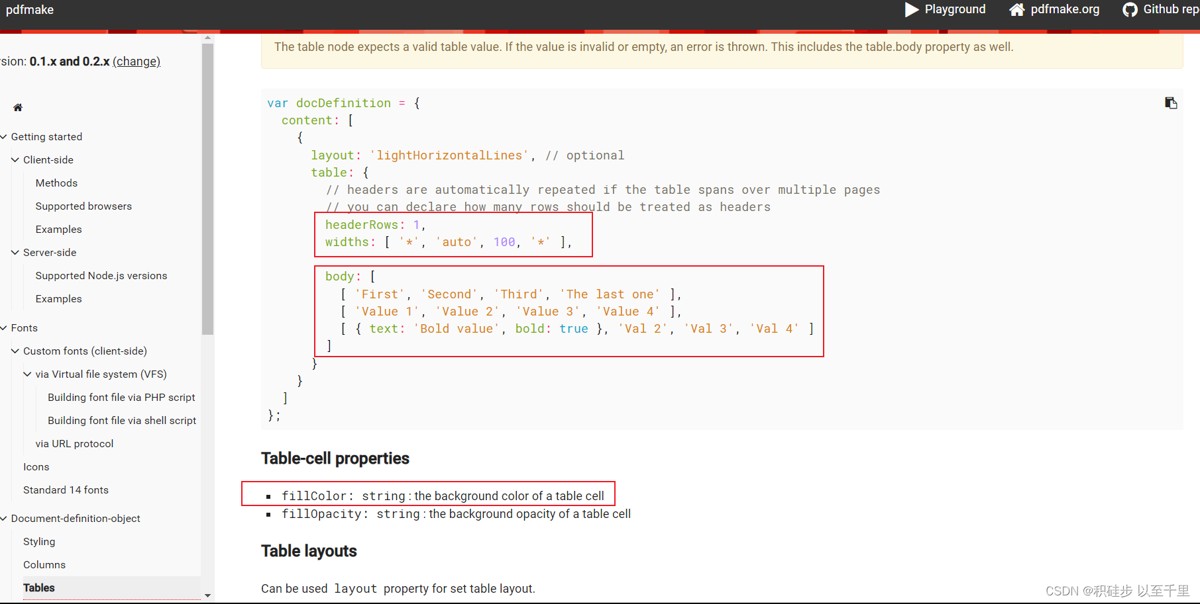1200x604 pixels.
Task: Collapse Custom fonts (client-side) node
Action: 15,351
